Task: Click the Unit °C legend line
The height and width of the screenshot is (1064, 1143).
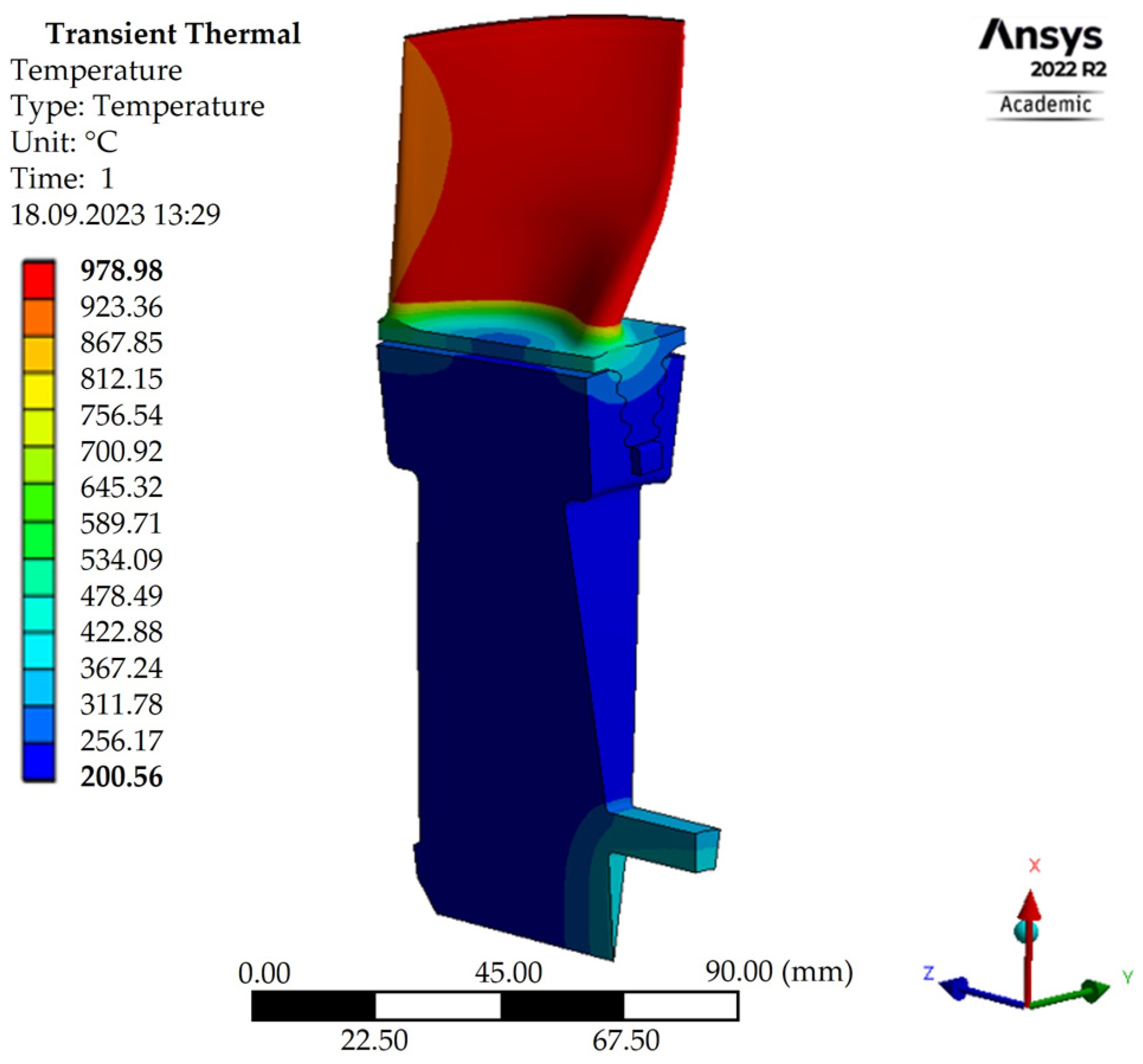Action: [x=64, y=142]
